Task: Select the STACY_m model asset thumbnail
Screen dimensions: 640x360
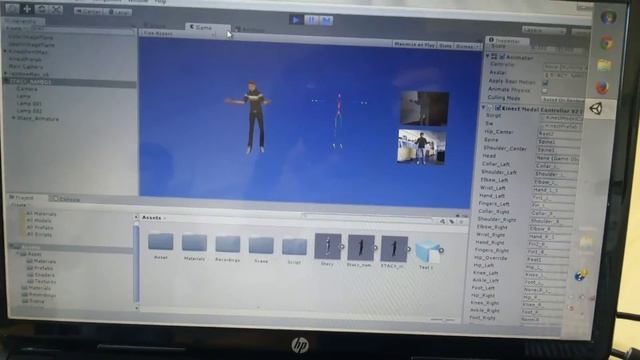Action: point(394,249)
